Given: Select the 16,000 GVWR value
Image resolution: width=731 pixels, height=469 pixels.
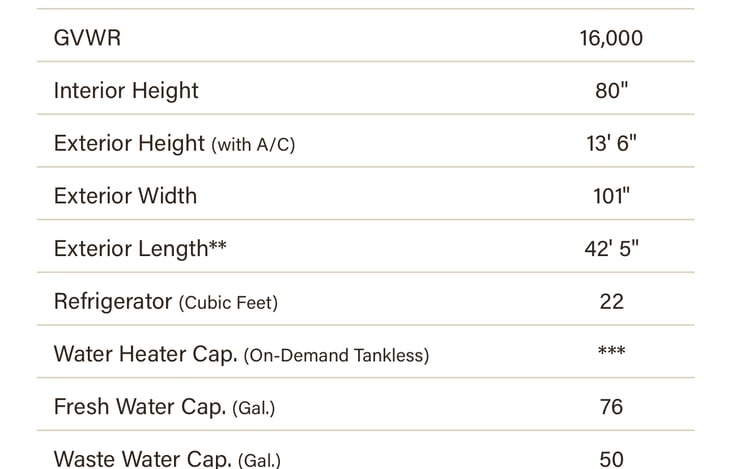Looking at the screenshot, I should 611,38.
